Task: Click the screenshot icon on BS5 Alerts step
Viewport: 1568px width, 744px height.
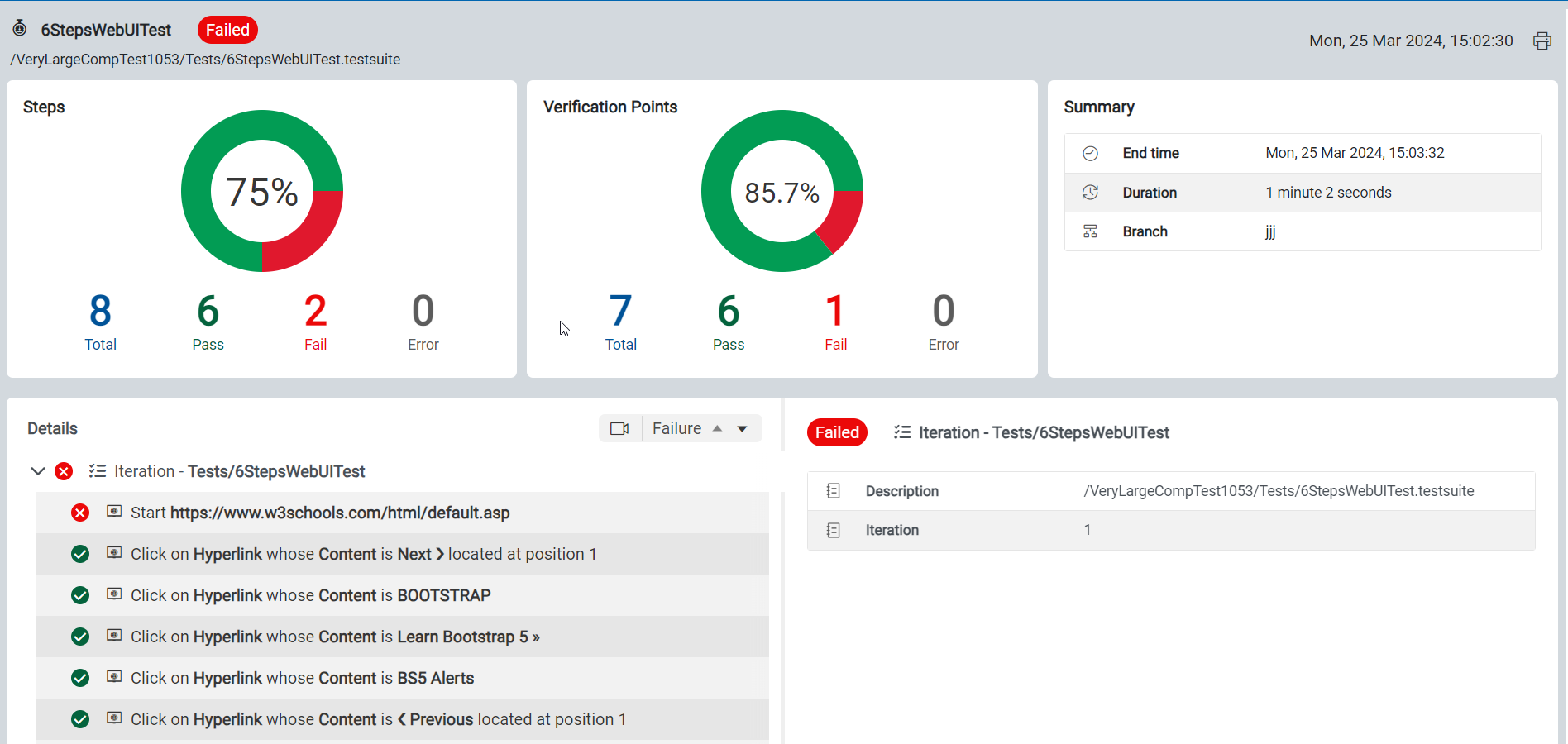Action: click(x=114, y=677)
